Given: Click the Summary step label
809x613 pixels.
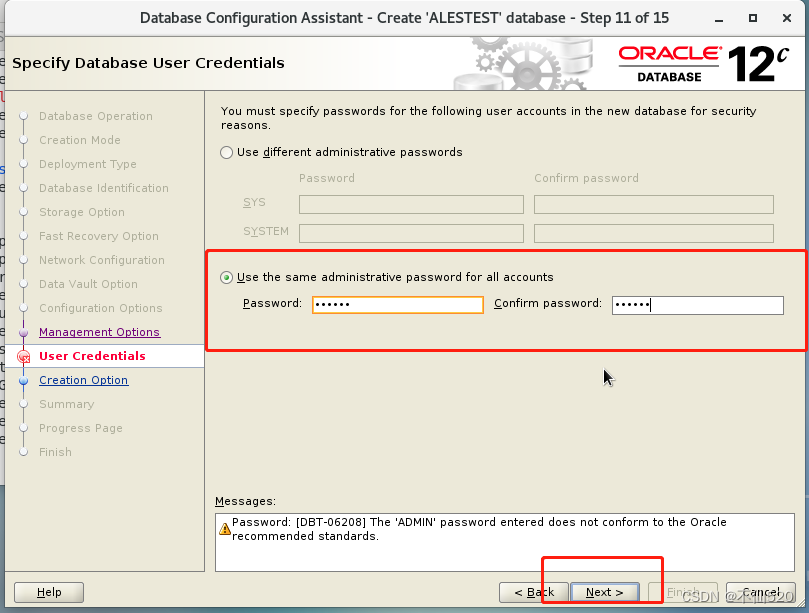Looking at the screenshot, I should point(67,404).
